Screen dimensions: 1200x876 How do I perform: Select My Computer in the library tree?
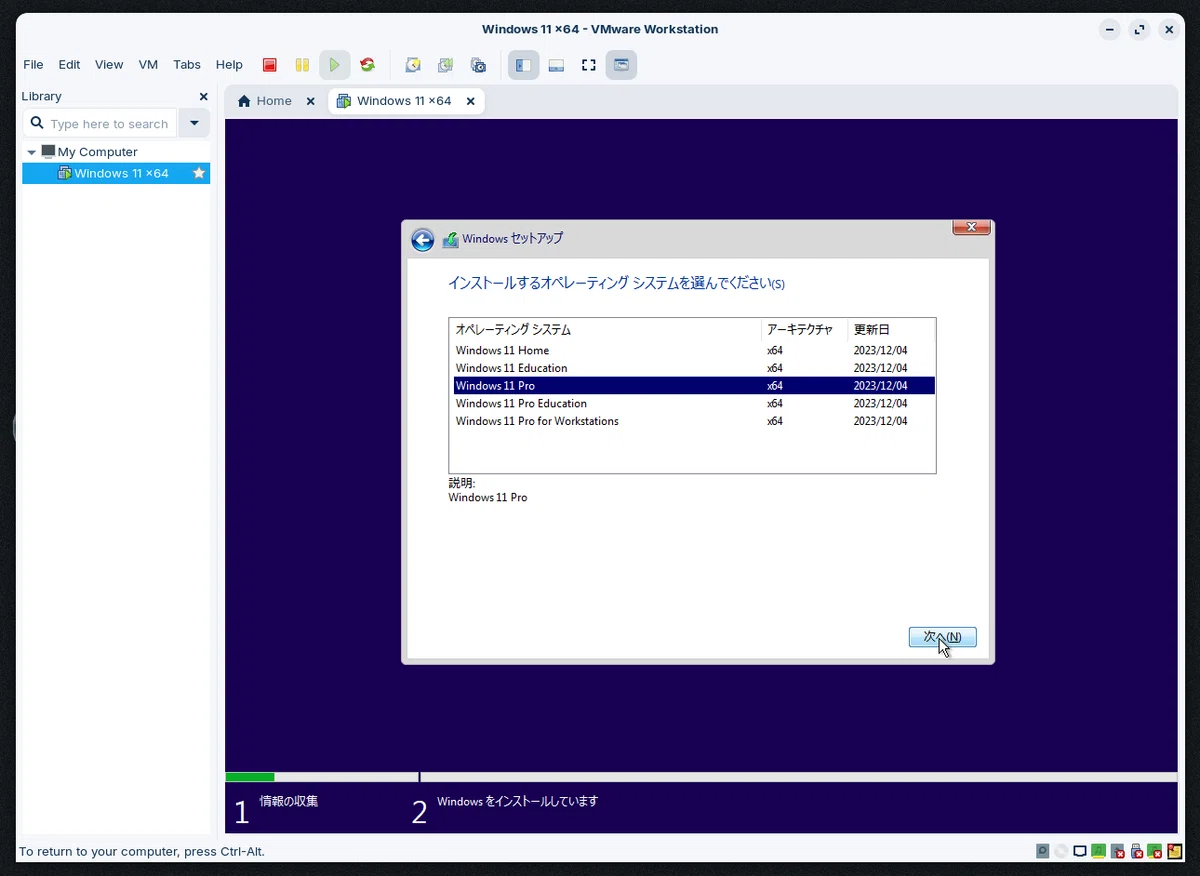pos(97,152)
